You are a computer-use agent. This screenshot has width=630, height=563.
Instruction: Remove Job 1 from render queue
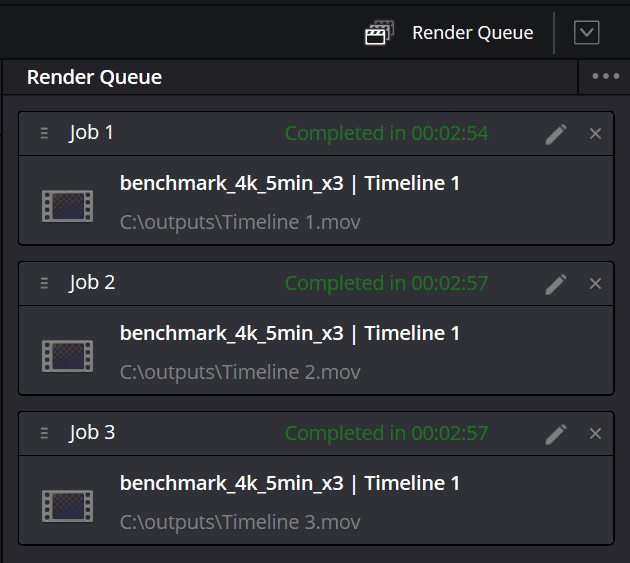click(596, 134)
